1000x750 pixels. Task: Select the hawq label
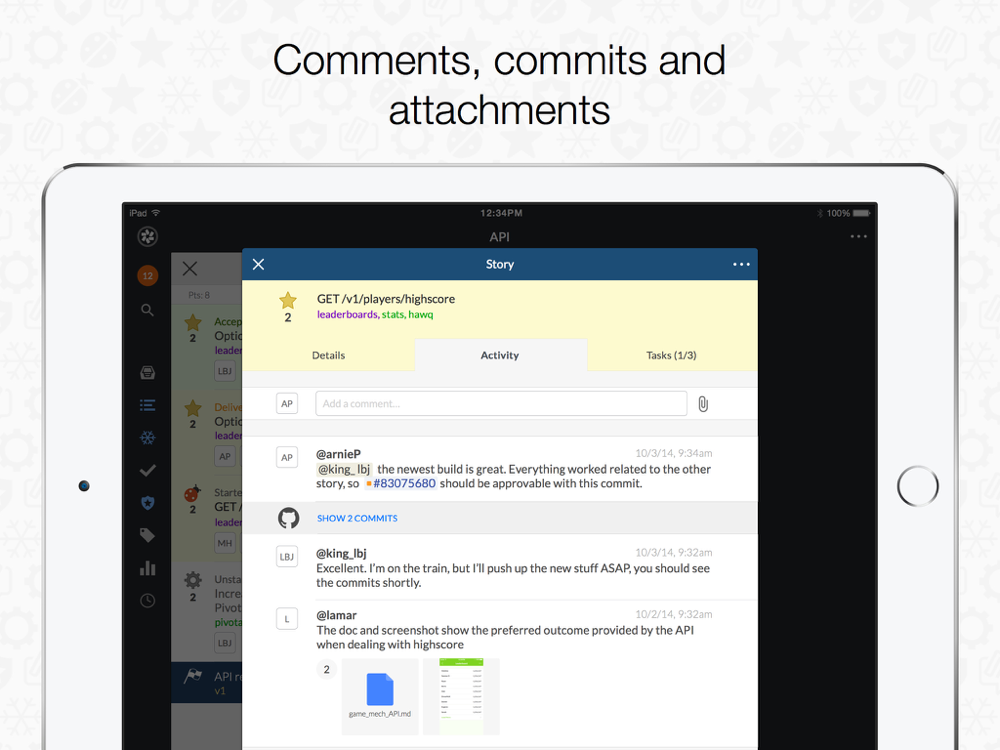(x=421, y=314)
